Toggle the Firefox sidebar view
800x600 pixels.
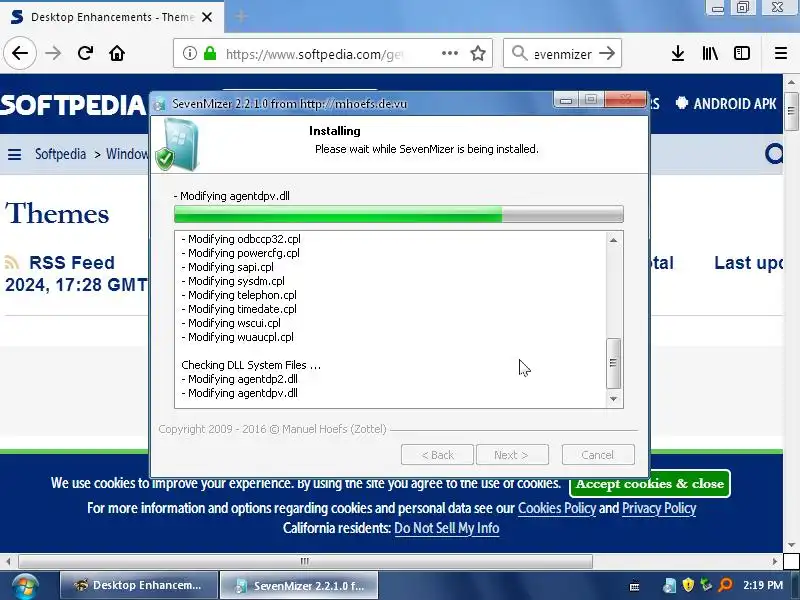click(742, 53)
